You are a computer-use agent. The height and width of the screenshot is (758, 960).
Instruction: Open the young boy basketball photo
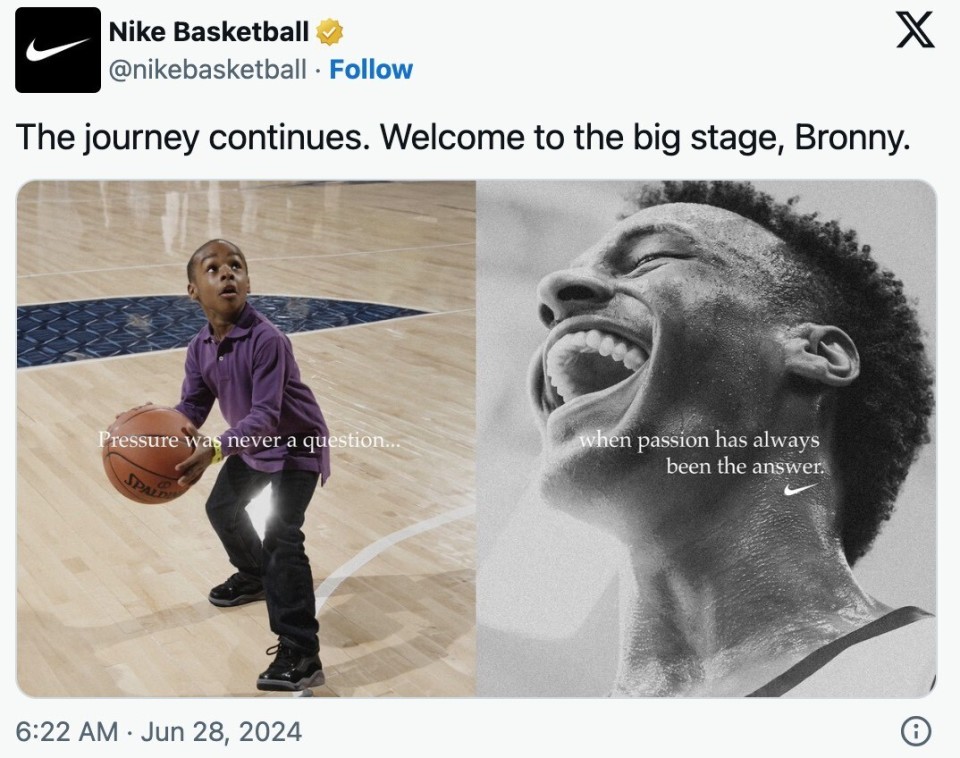pos(246,438)
